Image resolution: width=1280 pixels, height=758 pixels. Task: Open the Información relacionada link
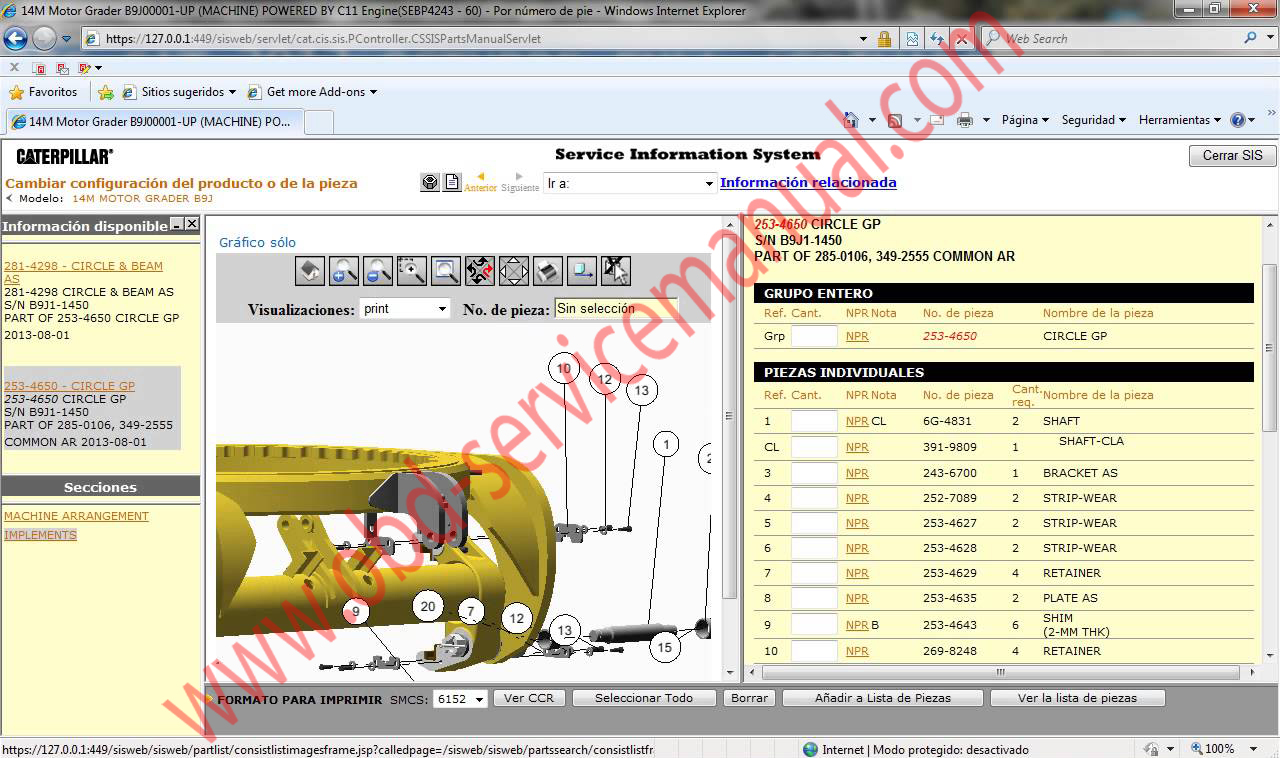click(808, 182)
